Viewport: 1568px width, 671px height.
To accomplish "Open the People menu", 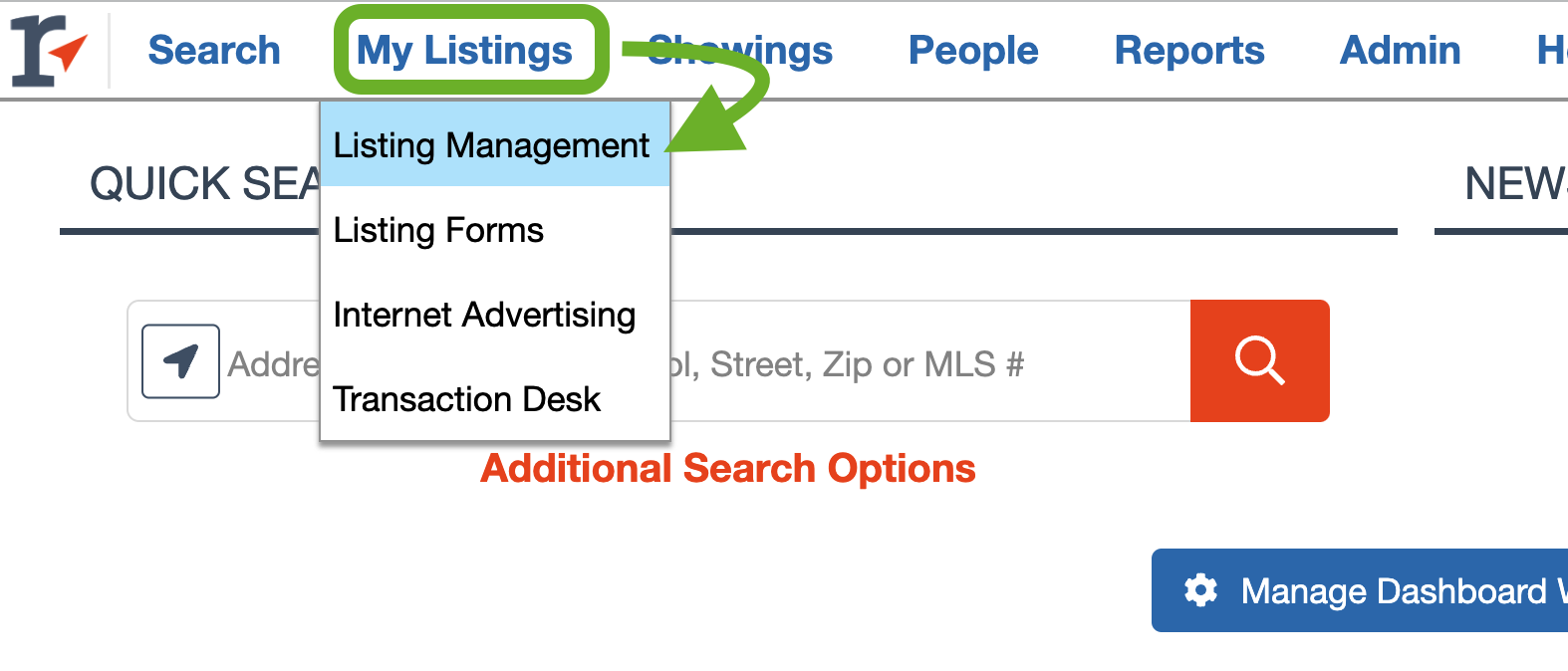I will [972, 51].
